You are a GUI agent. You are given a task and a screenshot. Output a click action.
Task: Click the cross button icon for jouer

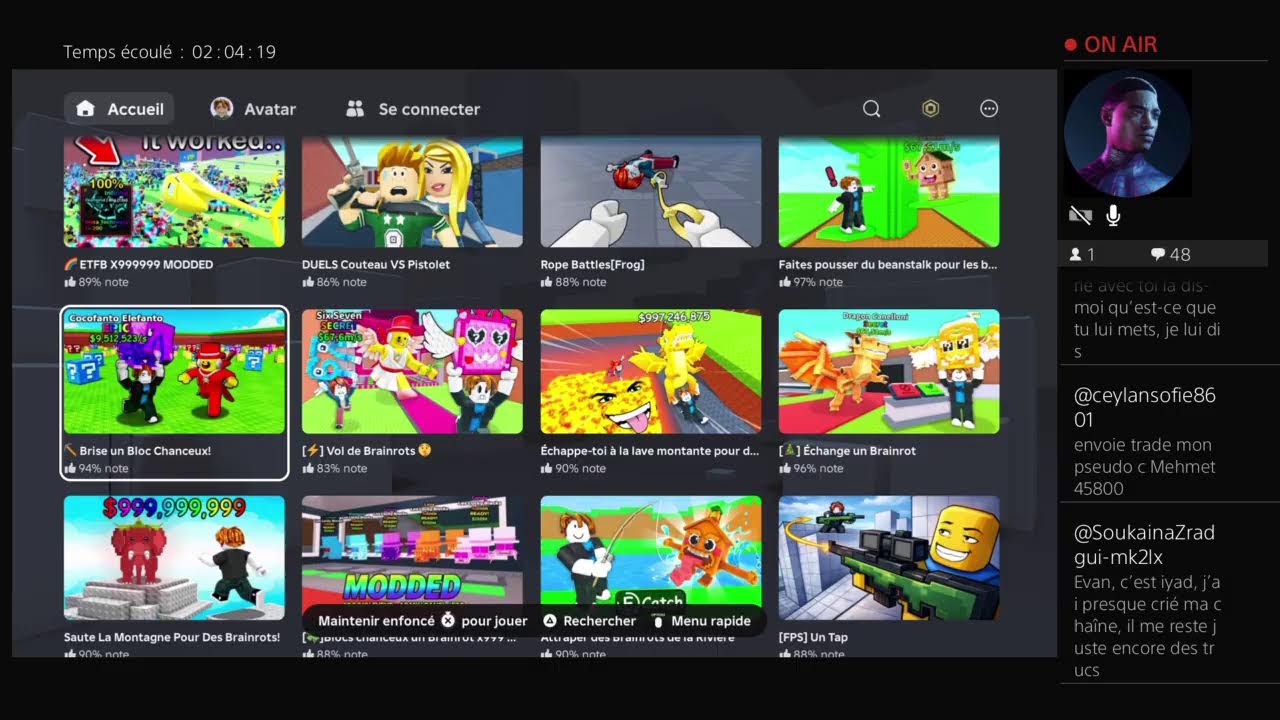448,621
